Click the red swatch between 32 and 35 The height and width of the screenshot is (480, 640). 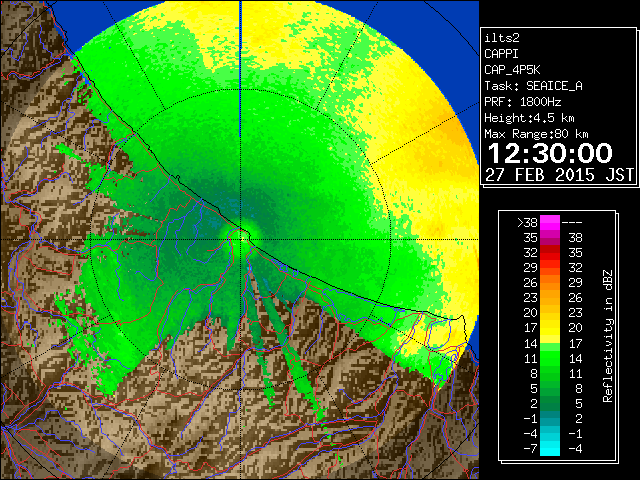coord(550,253)
